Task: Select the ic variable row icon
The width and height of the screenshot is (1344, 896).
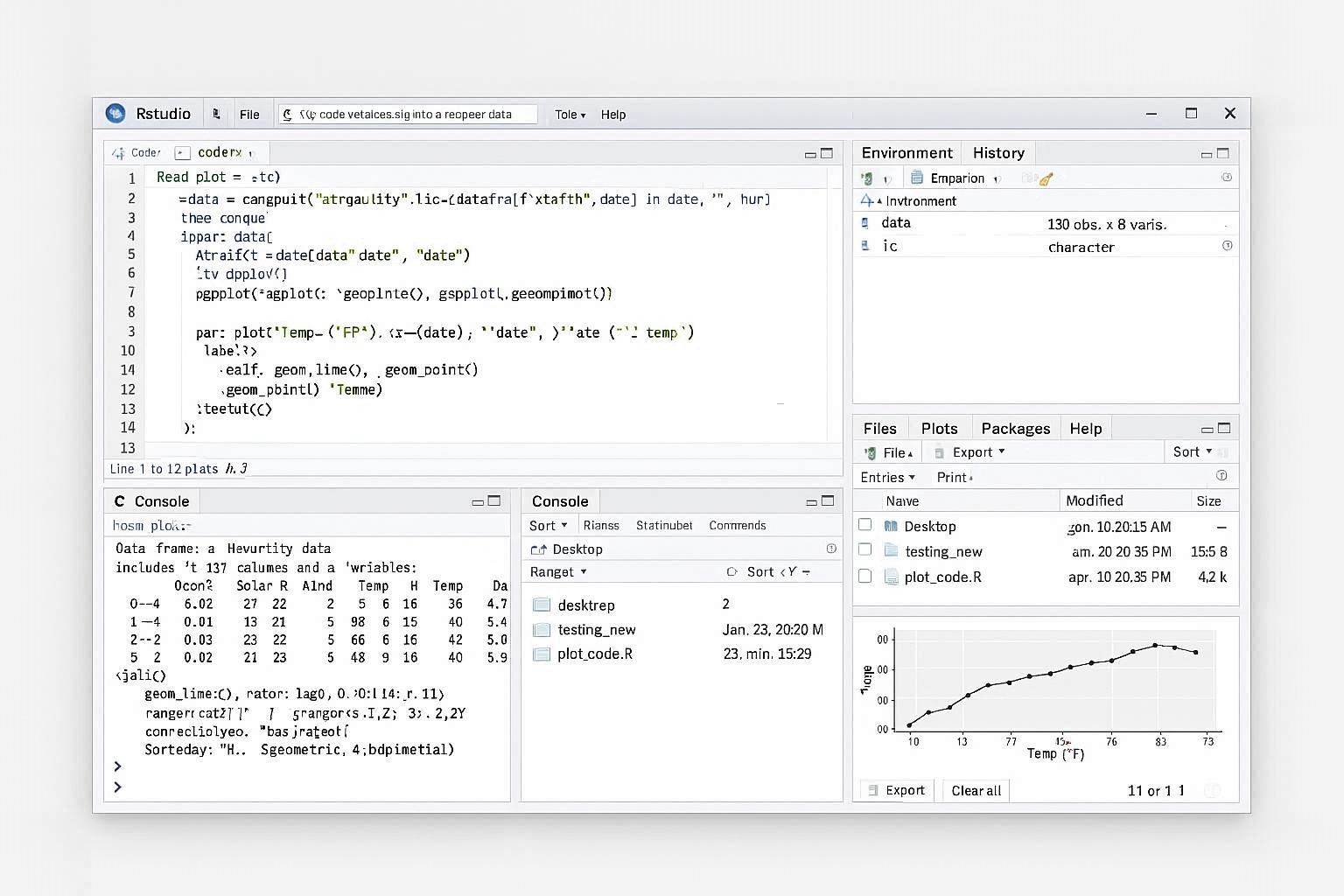Action: [x=865, y=246]
